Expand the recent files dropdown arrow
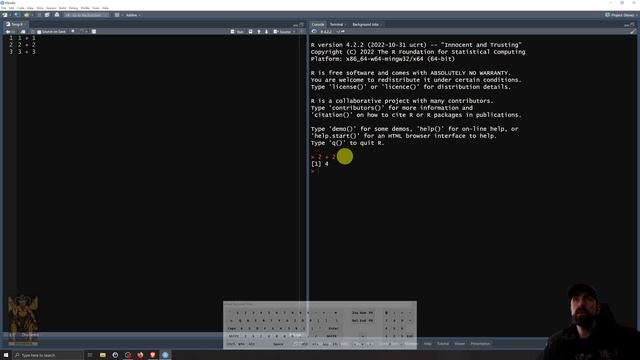This screenshot has height=360, width=640. [x=32, y=15]
